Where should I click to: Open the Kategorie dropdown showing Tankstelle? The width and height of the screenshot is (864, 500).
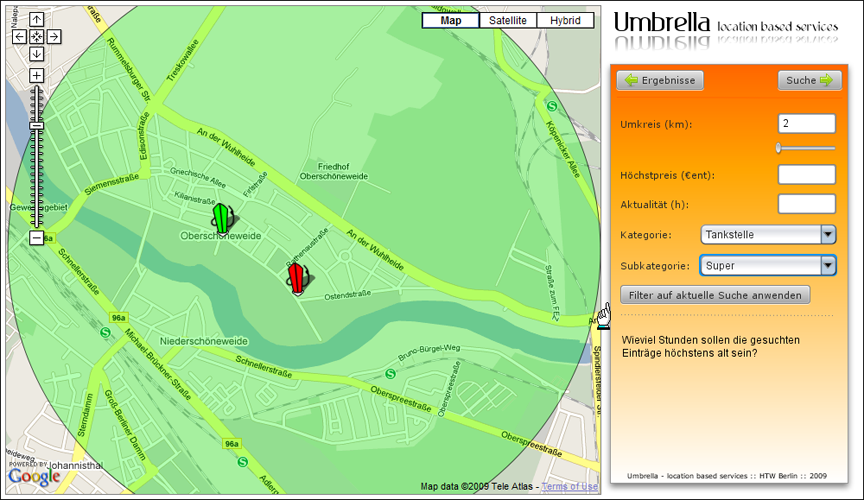pos(768,234)
